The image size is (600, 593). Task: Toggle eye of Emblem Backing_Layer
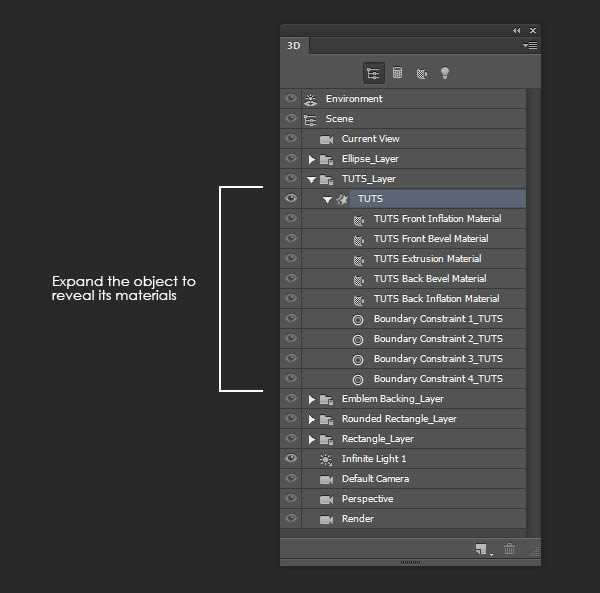pyautogui.click(x=291, y=398)
